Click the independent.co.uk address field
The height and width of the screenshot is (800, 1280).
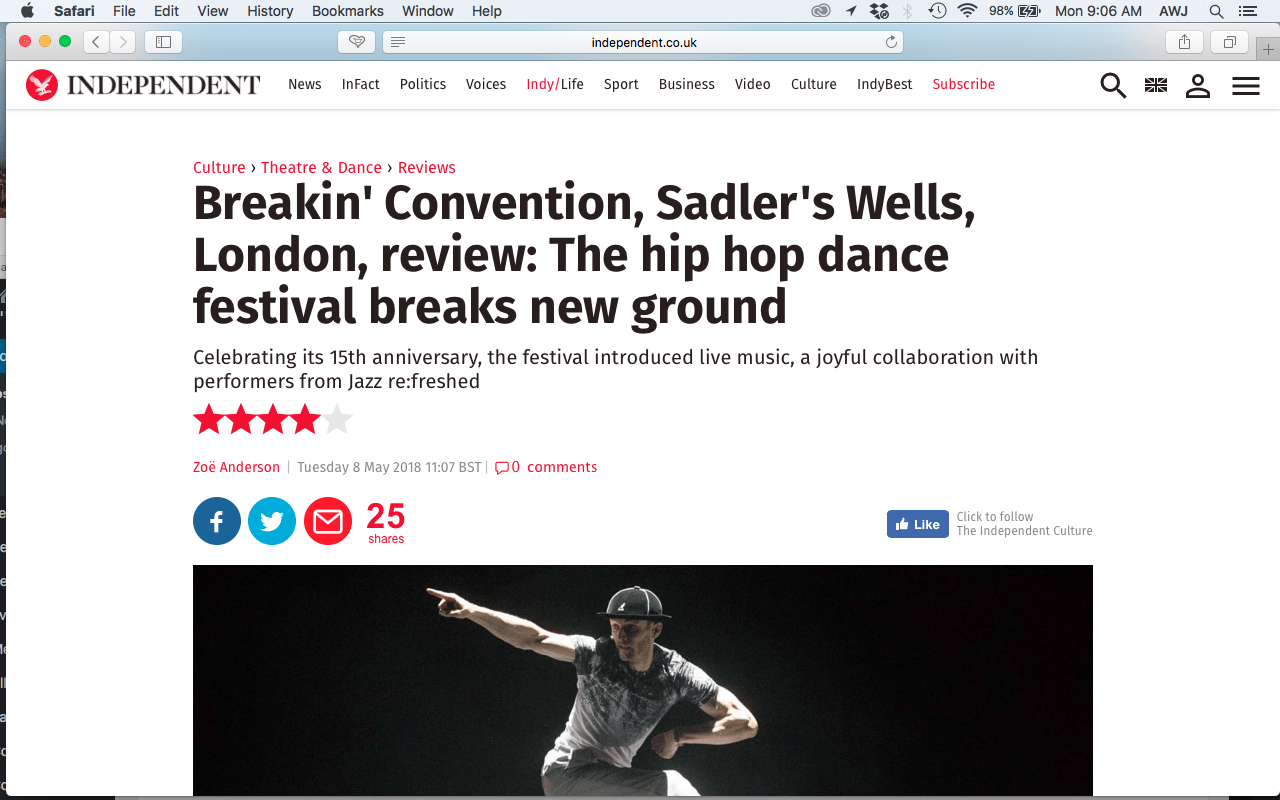(x=643, y=42)
